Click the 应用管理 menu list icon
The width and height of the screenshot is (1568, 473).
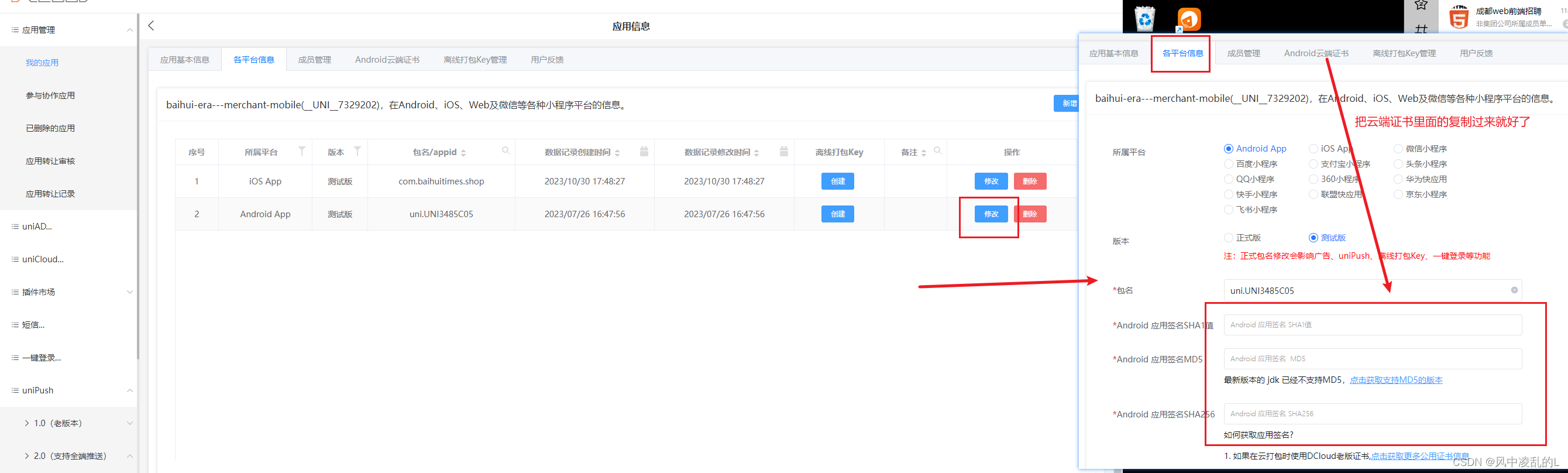click(15, 30)
